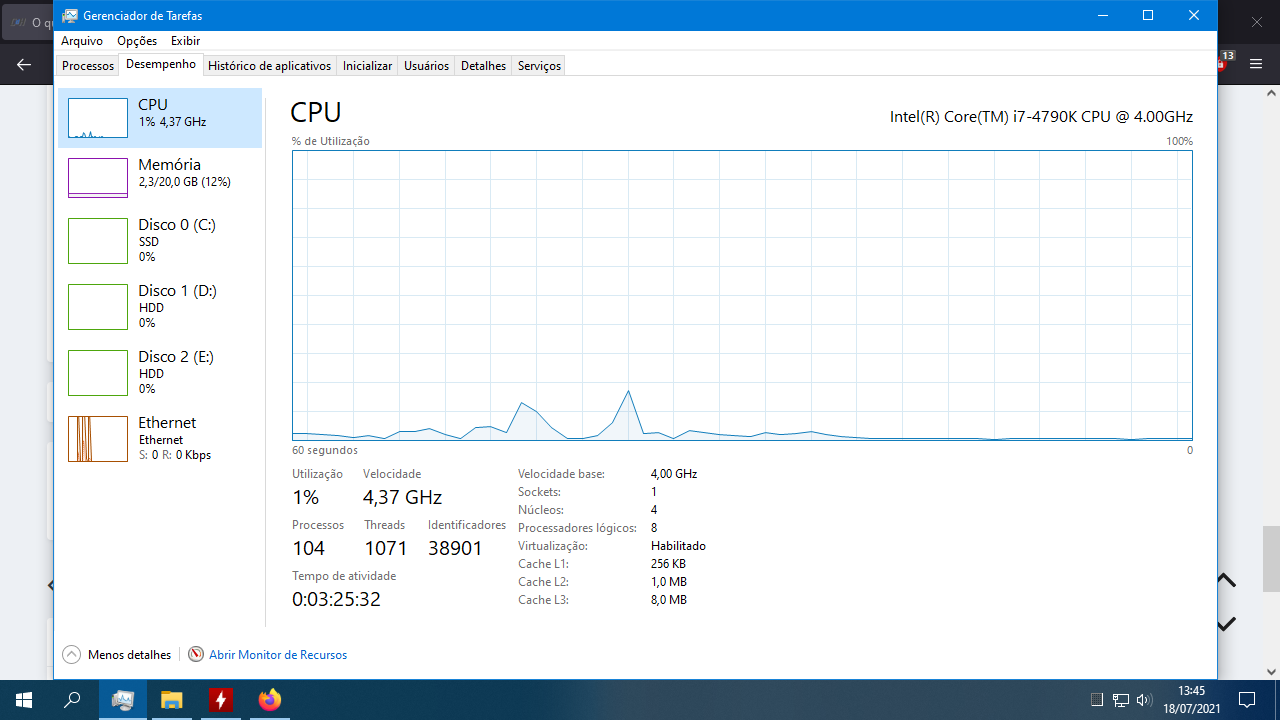Open the Usuários tab

pyautogui.click(x=426, y=66)
